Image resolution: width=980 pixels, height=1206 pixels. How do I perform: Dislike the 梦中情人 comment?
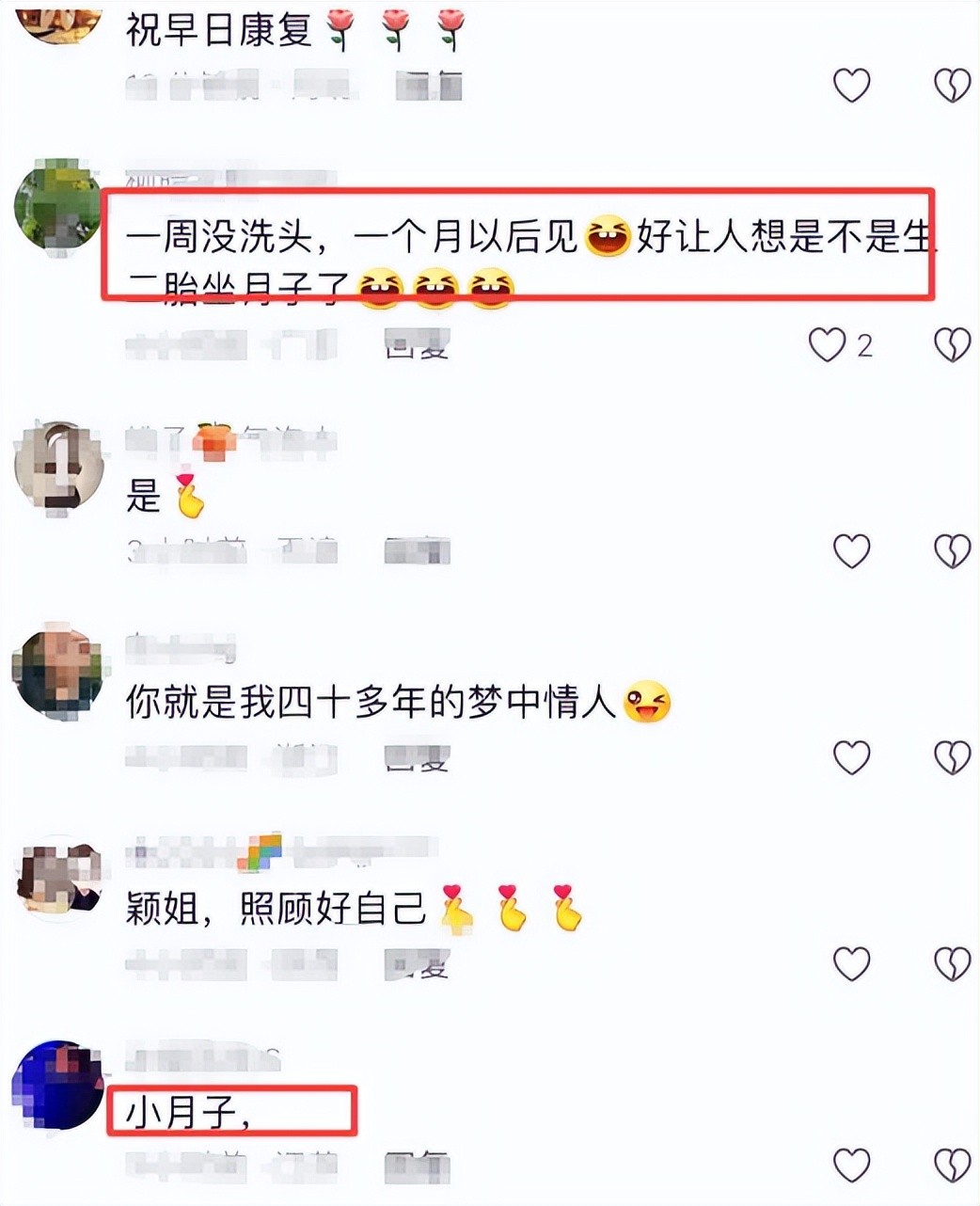pyautogui.click(x=952, y=756)
